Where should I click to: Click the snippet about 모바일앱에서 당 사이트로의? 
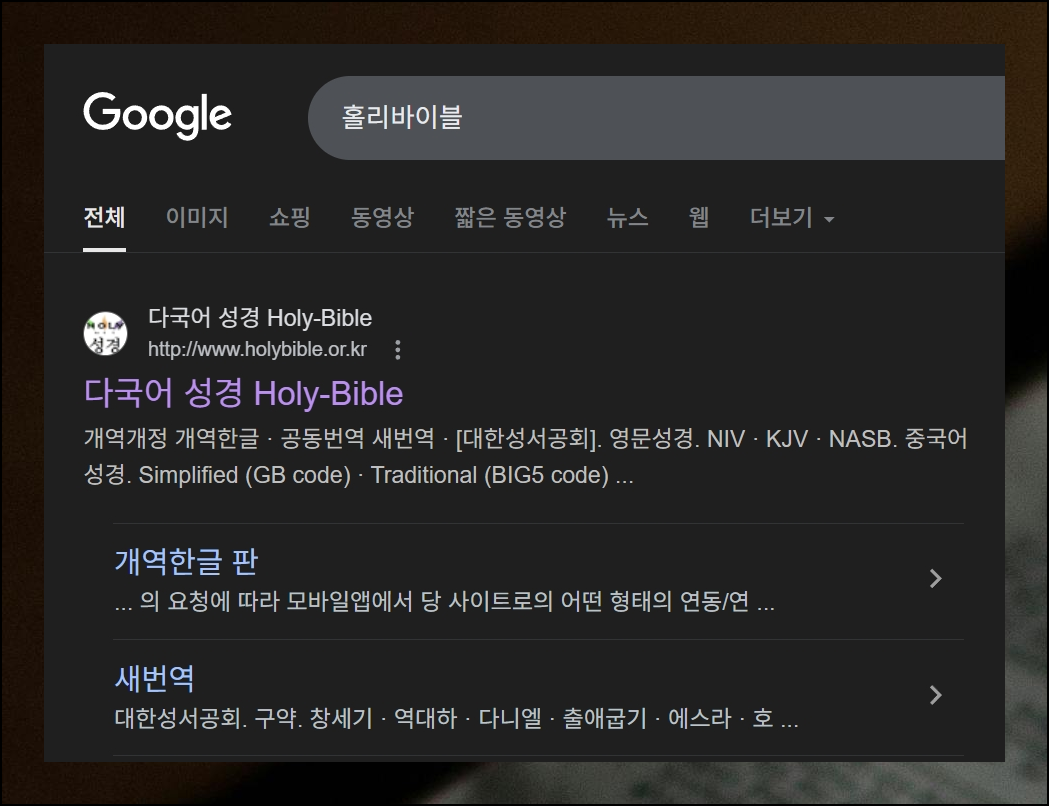444,601
